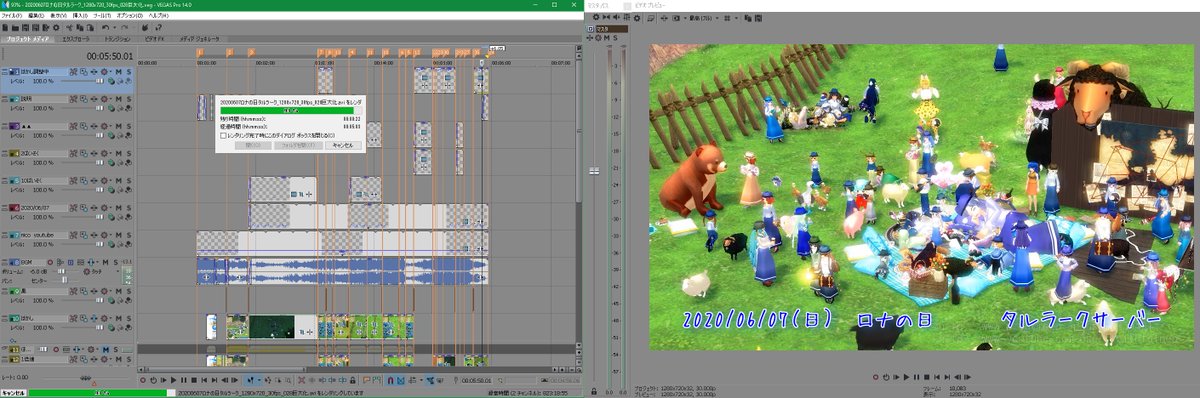Click Preview on External Monitor icon
The image size is (1200, 398).
point(651,18)
